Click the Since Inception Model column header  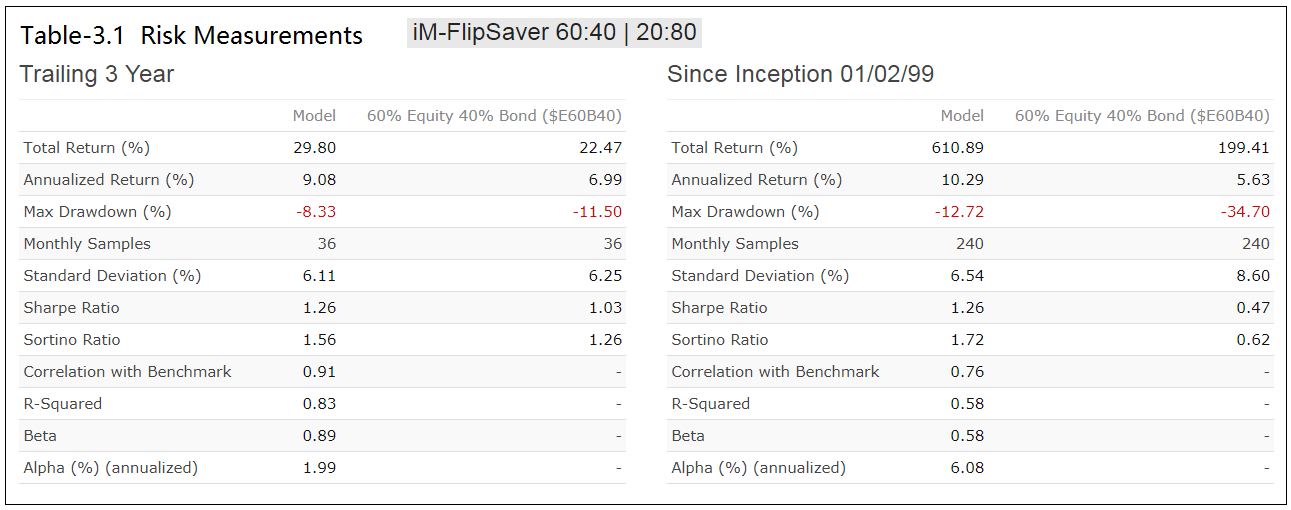(x=962, y=116)
